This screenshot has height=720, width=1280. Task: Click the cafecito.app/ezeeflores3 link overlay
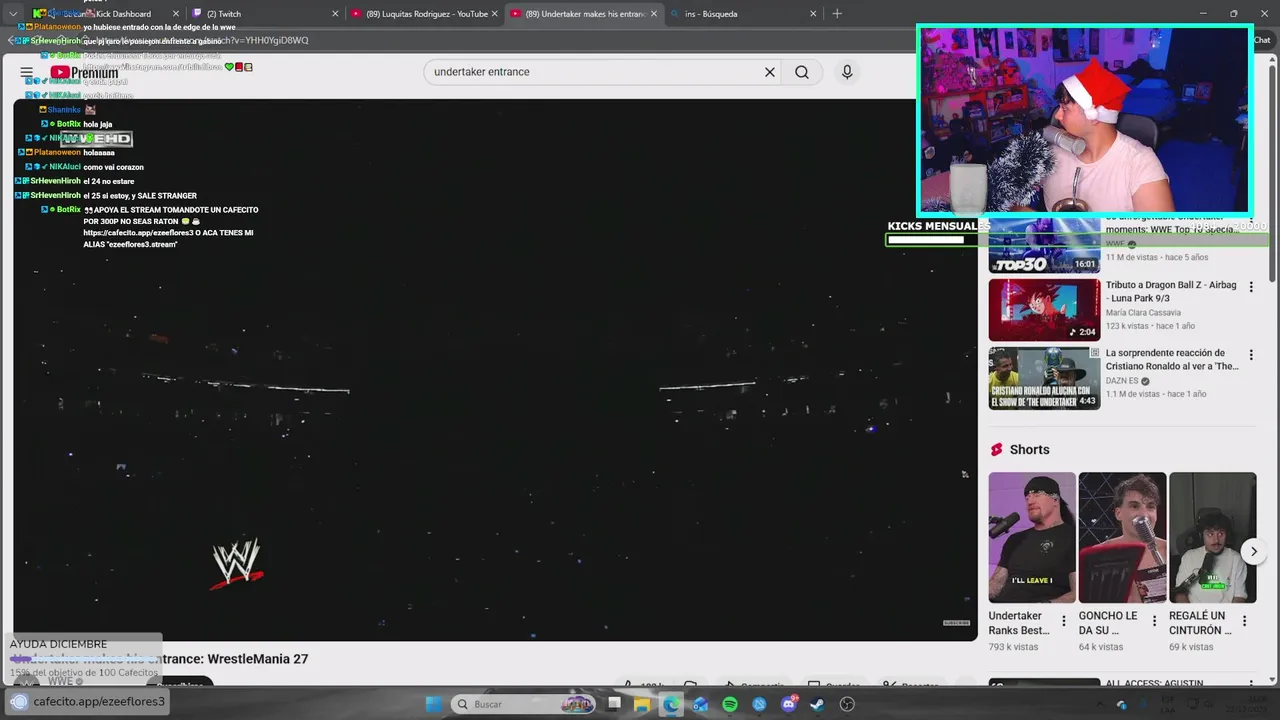pos(87,702)
